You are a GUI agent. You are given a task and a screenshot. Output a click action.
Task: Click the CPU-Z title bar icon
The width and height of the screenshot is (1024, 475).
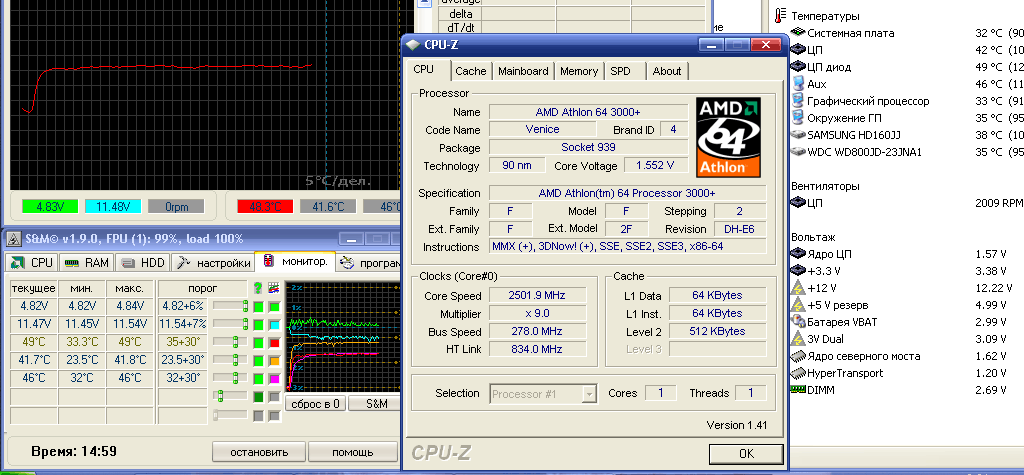[x=413, y=44]
